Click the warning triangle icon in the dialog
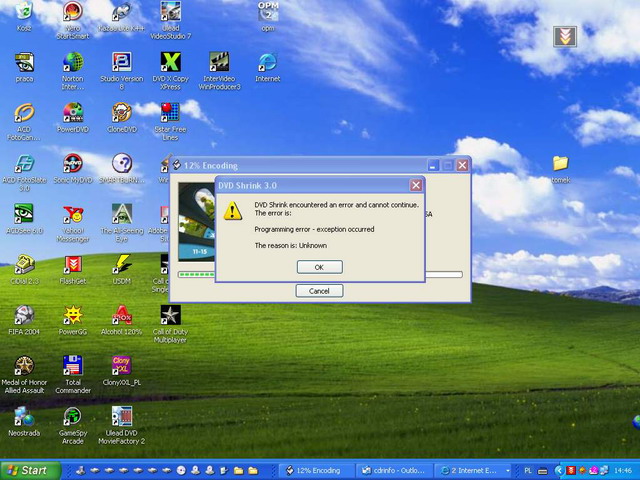Screen dimensions: 640x480 [233, 211]
